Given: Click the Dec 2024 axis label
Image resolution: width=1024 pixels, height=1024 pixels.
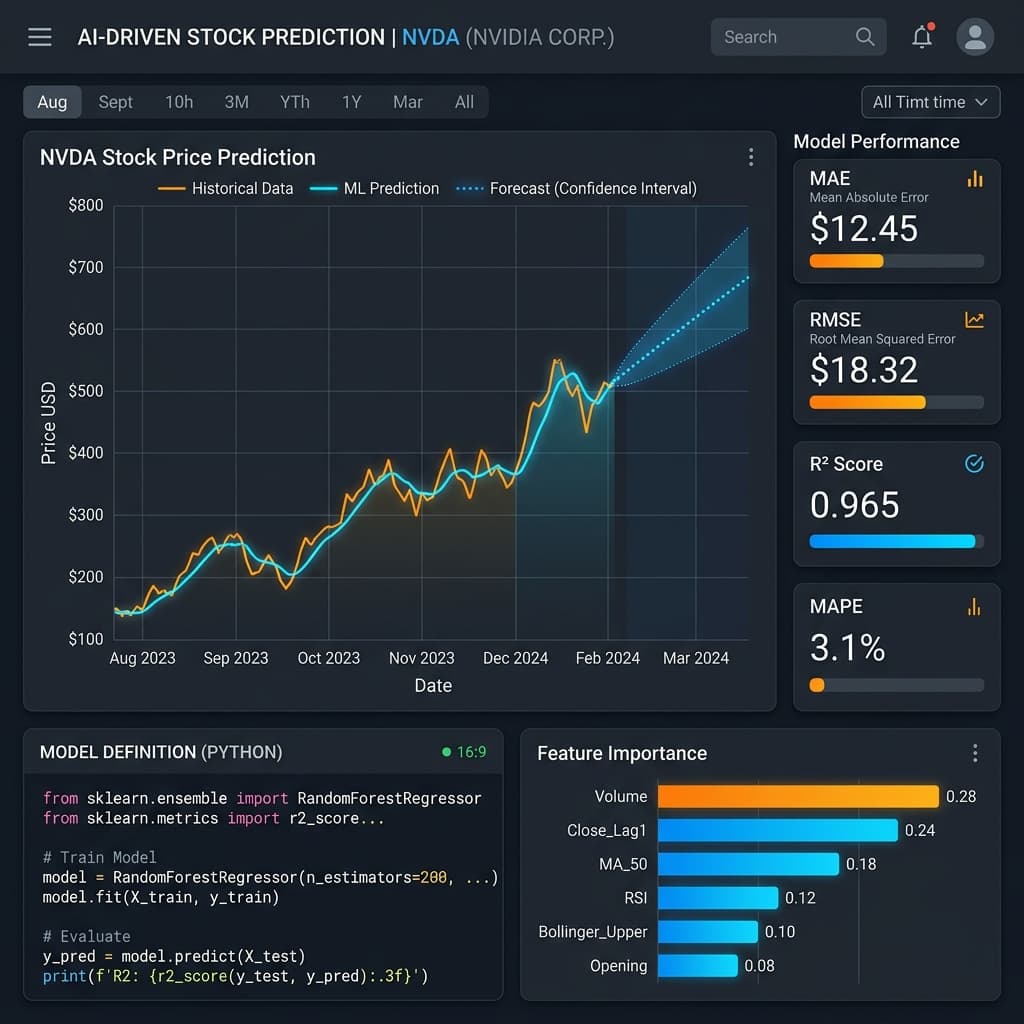Looking at the screenshot, I should pyautogui.click(x=515, y=658).
